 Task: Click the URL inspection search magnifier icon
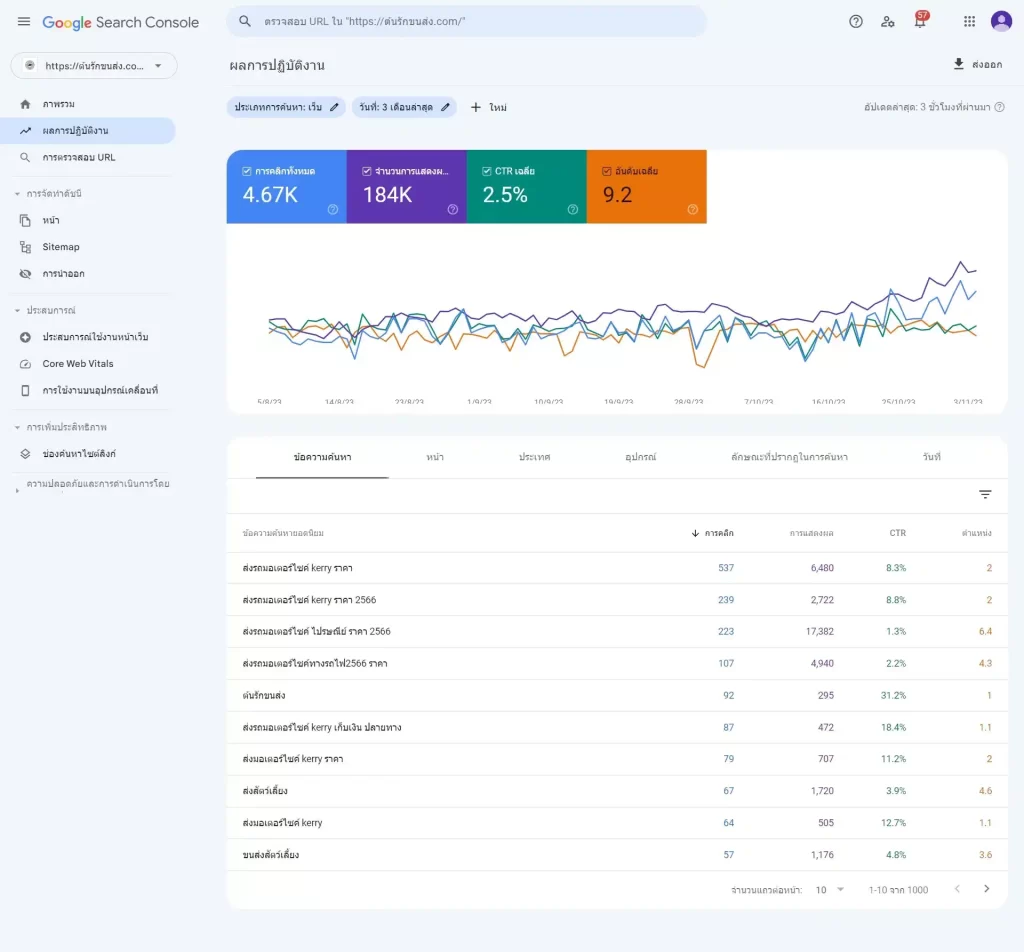(245, 22)
